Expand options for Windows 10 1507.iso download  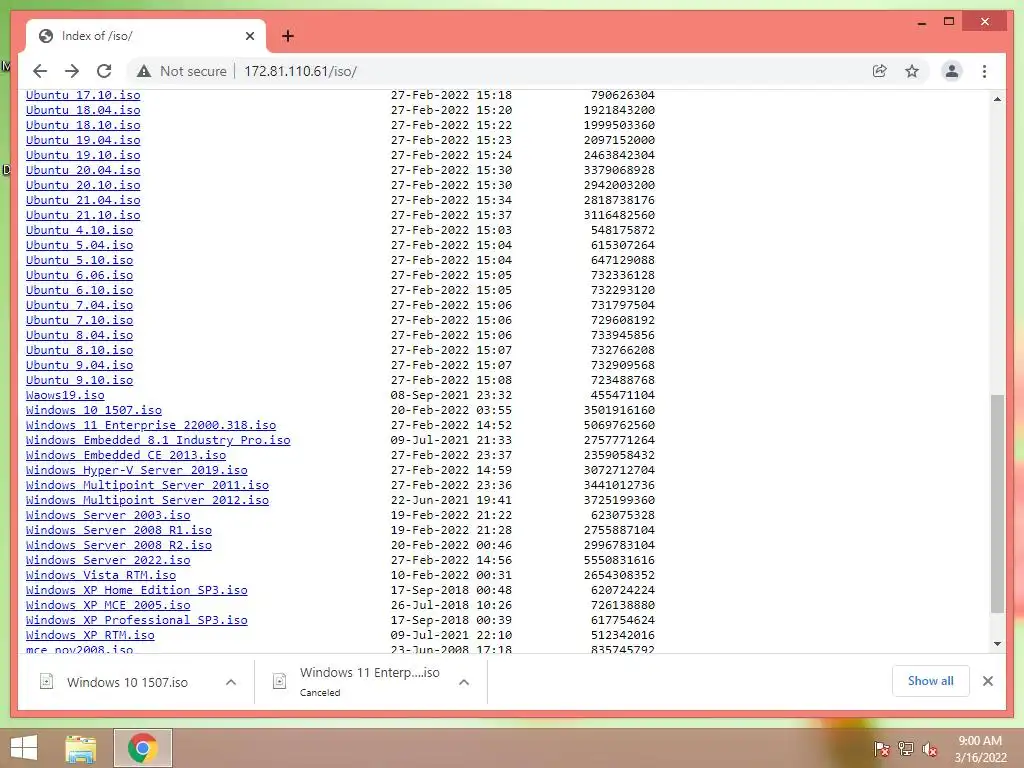(231, 682)
